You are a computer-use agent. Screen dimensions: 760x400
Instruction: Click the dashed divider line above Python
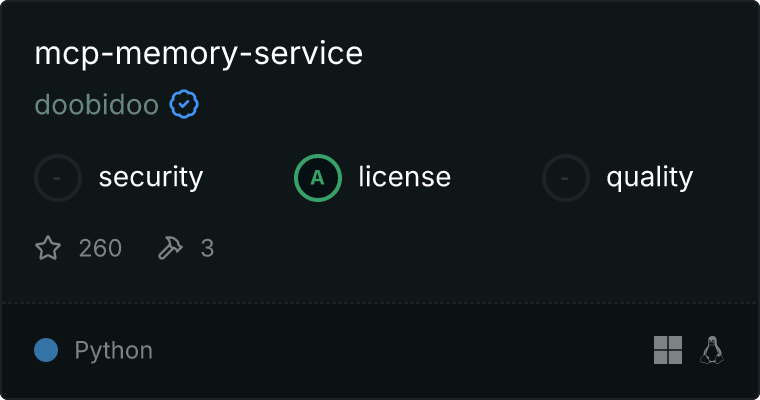pyautogui.click(x=380, y=302)
